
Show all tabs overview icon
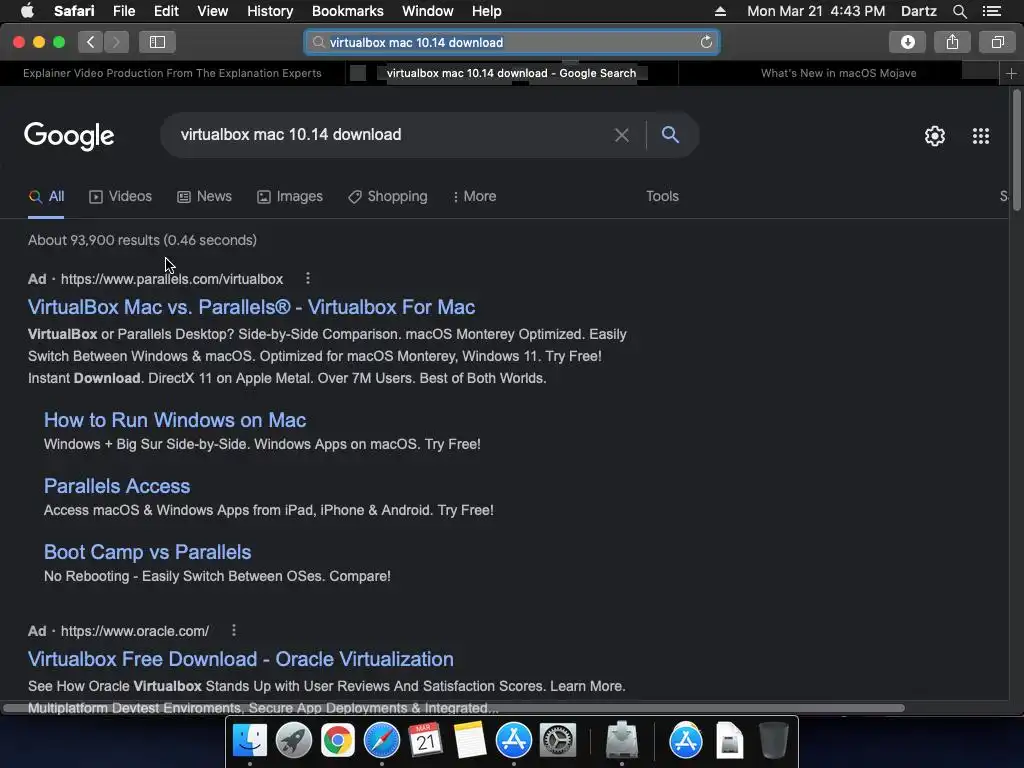[x=997, y=42]
